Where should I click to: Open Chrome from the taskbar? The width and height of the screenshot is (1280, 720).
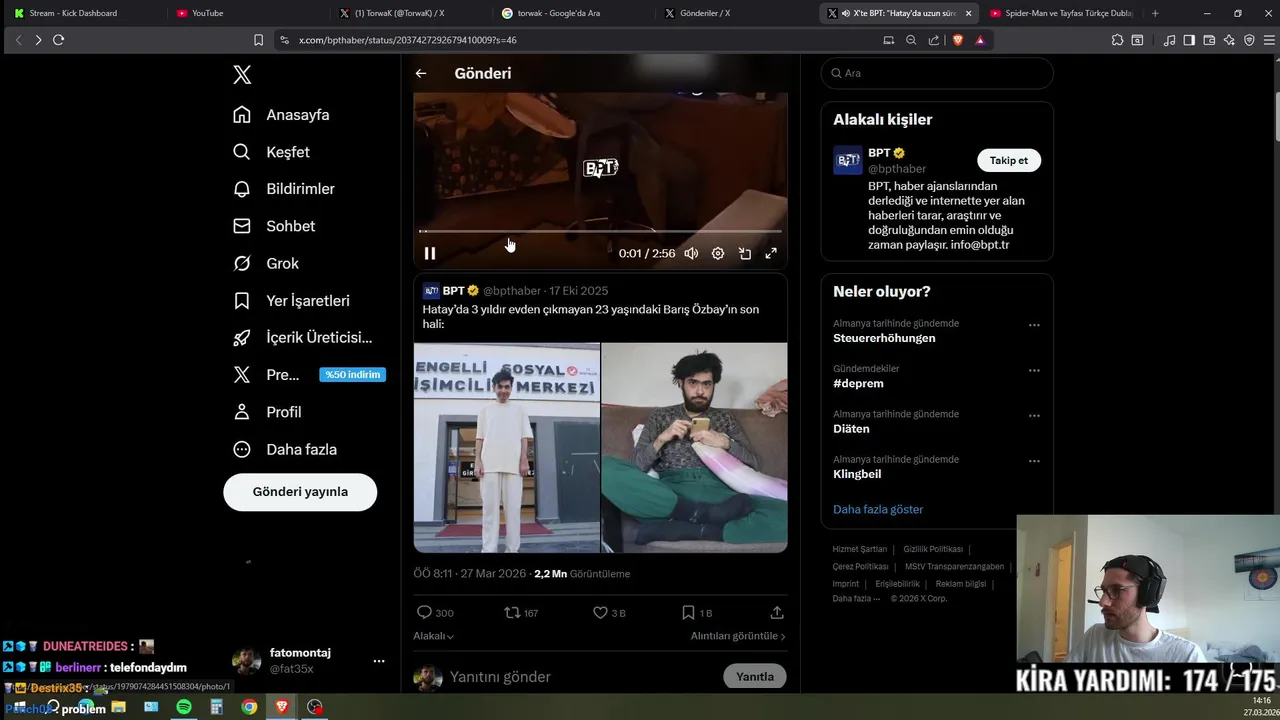point(249,707)
